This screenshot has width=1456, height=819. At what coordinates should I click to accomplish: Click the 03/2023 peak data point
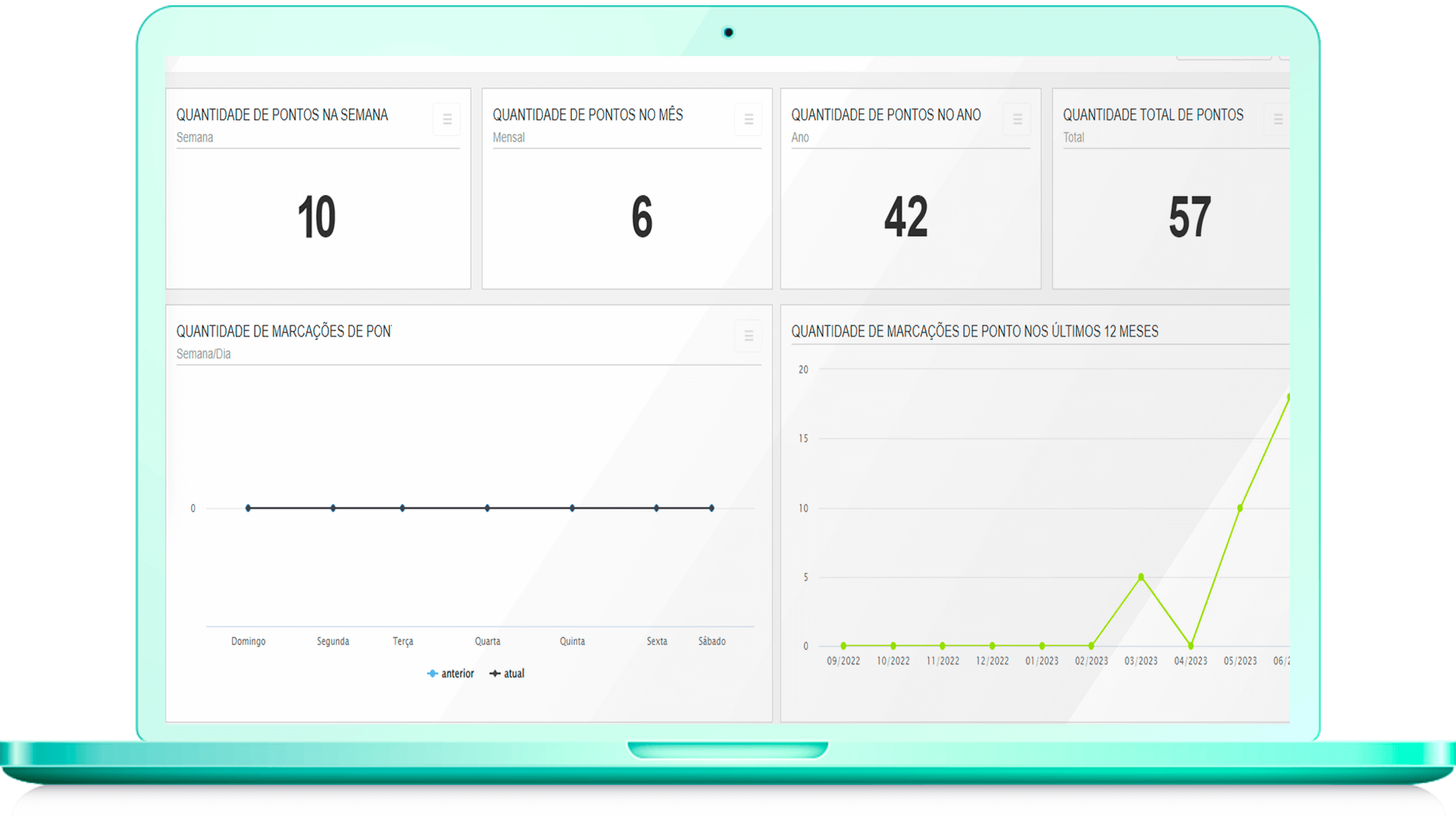(x=1141, y=577)
